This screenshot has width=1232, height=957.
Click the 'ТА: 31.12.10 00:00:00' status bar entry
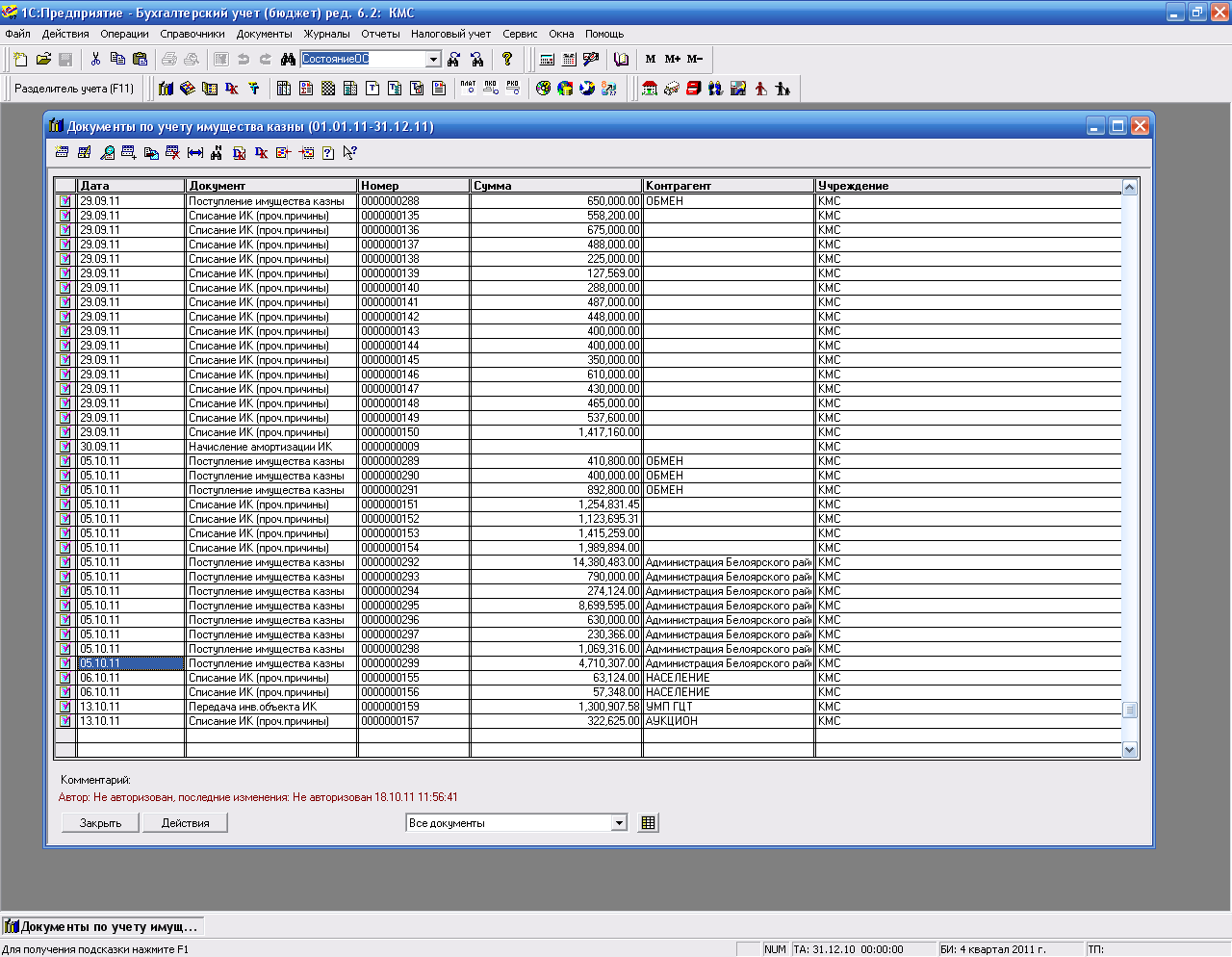point(862,949)
